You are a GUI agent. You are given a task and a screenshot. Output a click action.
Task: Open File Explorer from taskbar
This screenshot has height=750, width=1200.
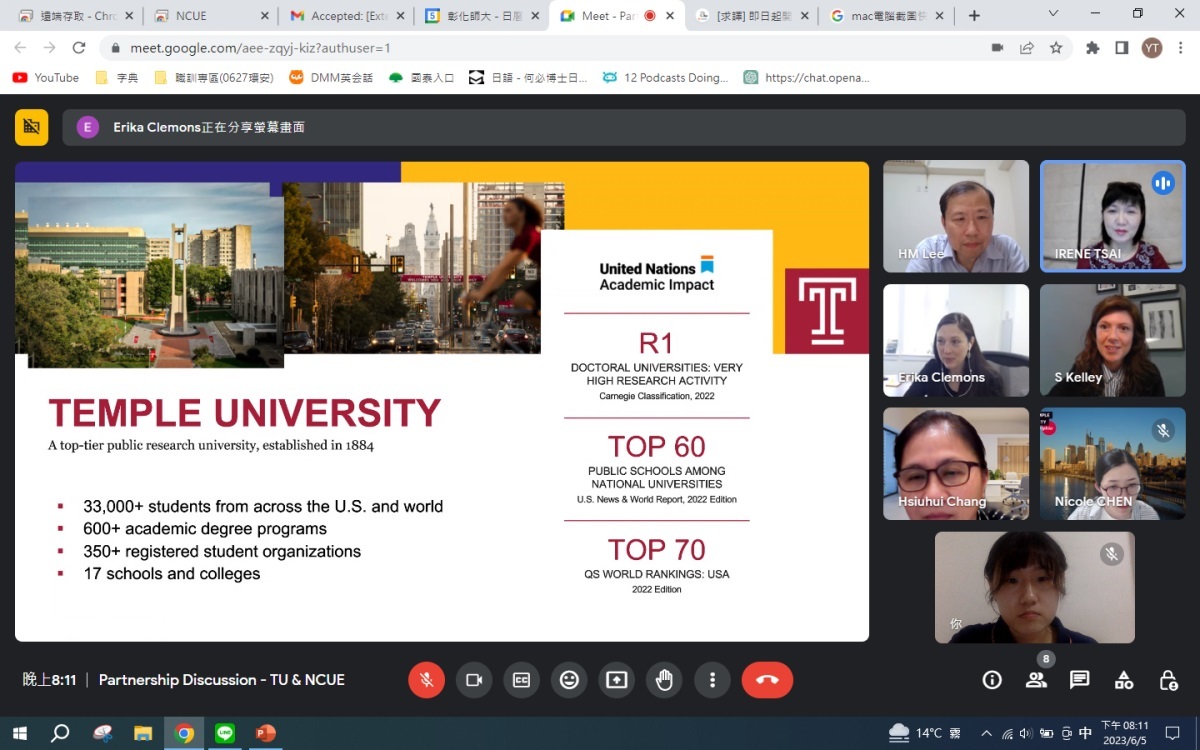point(143,733)
